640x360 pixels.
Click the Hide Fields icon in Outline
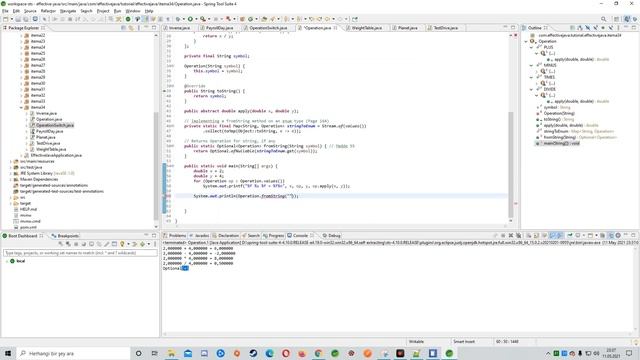[x=587, y=28]
